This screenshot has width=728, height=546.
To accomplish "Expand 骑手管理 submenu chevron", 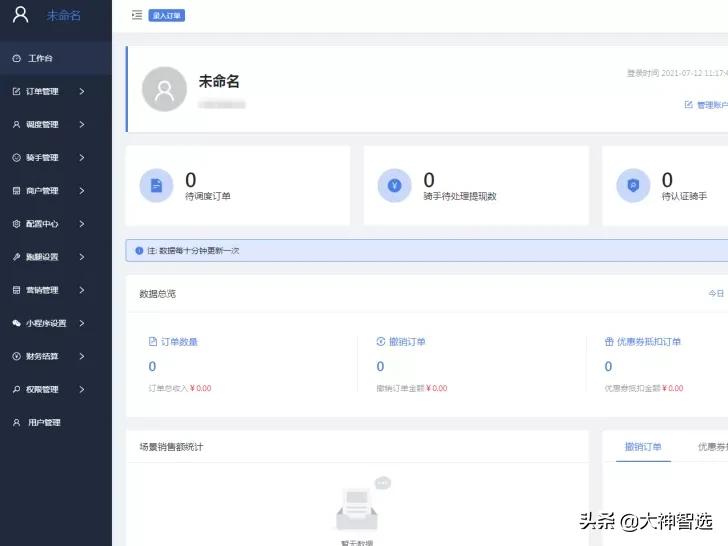I will coord(82,157).
